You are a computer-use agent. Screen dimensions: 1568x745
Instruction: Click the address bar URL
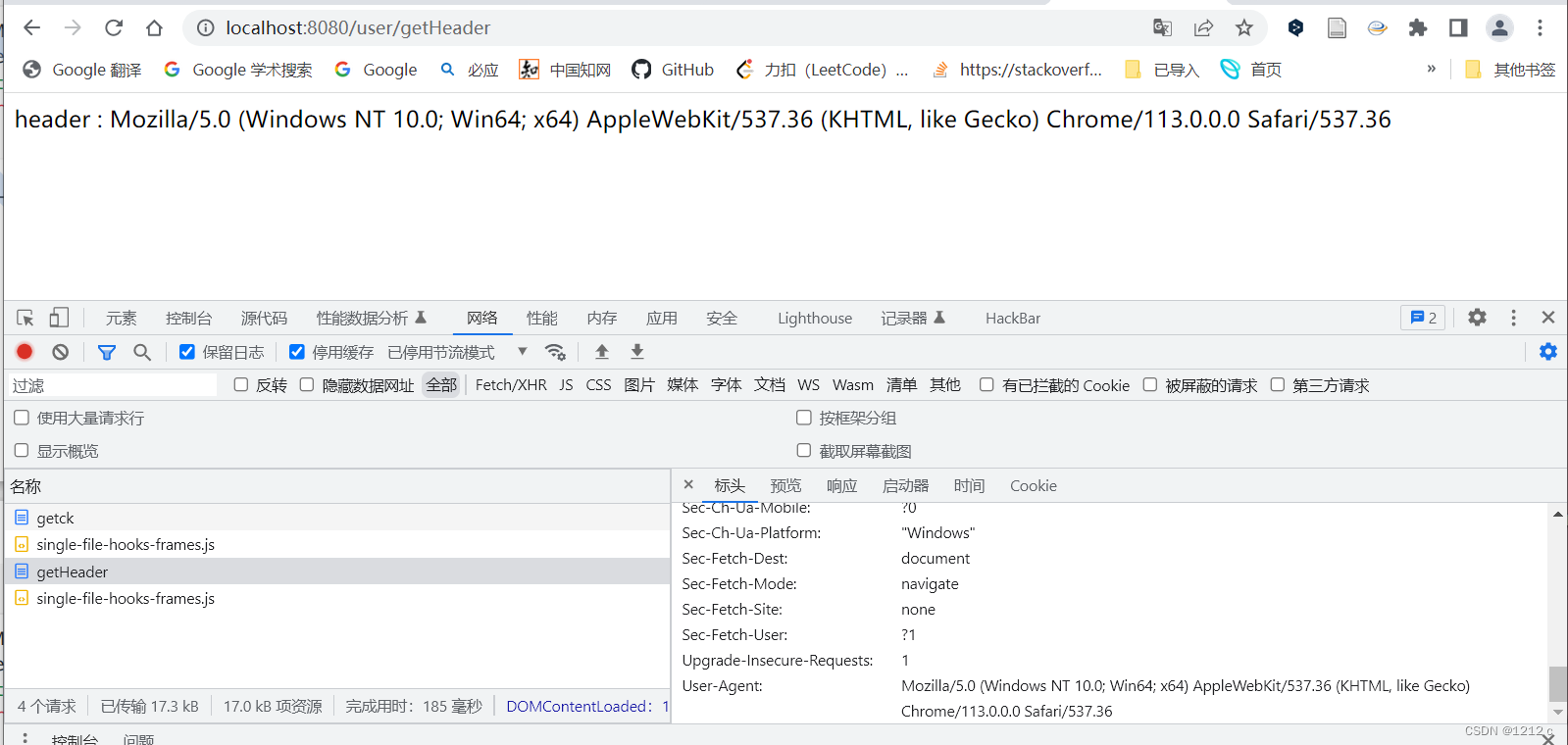point(358,27)
